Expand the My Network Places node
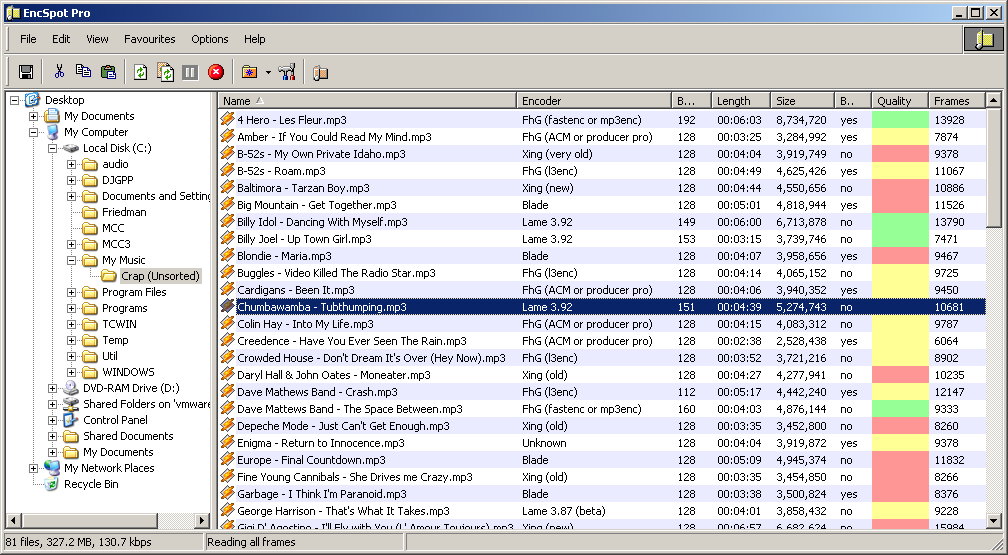 tap(33, 468)
